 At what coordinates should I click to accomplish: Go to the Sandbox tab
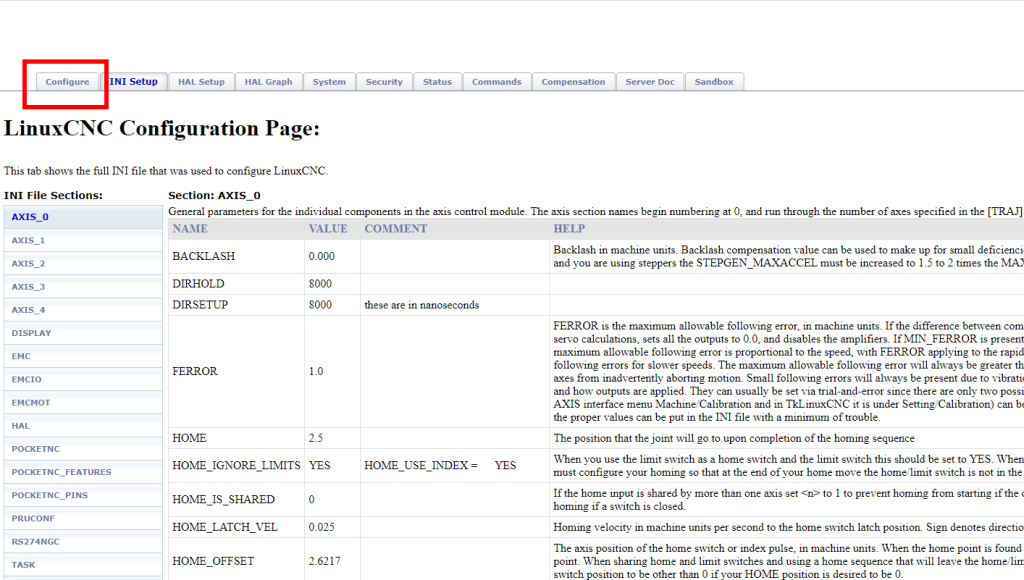click(714, 82)
